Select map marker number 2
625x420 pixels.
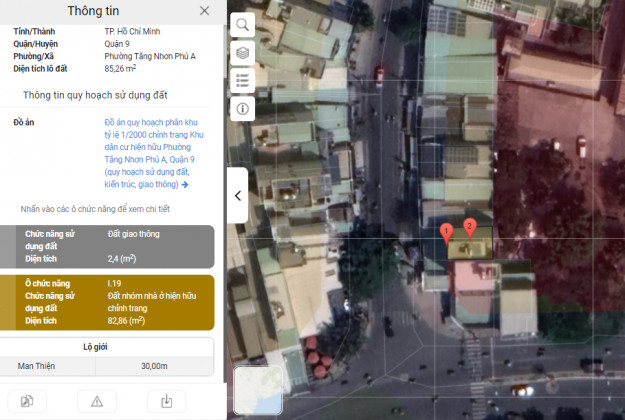(470, 229)
